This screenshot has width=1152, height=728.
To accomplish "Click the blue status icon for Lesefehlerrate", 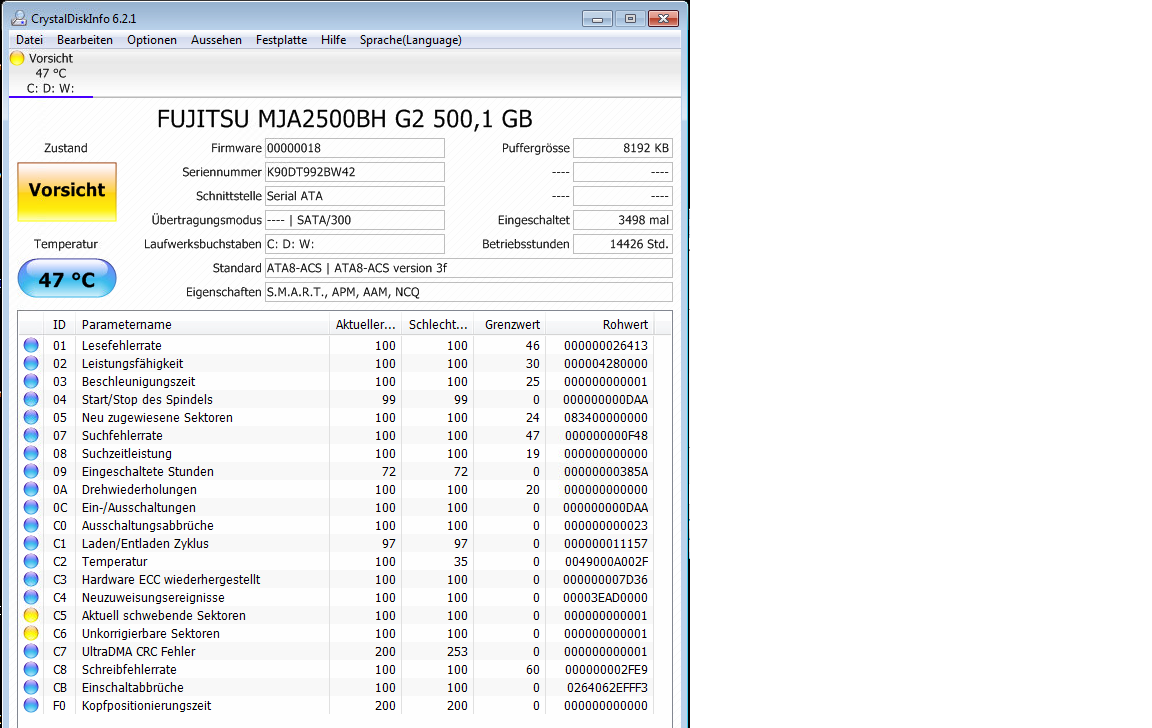I will 31,345.
